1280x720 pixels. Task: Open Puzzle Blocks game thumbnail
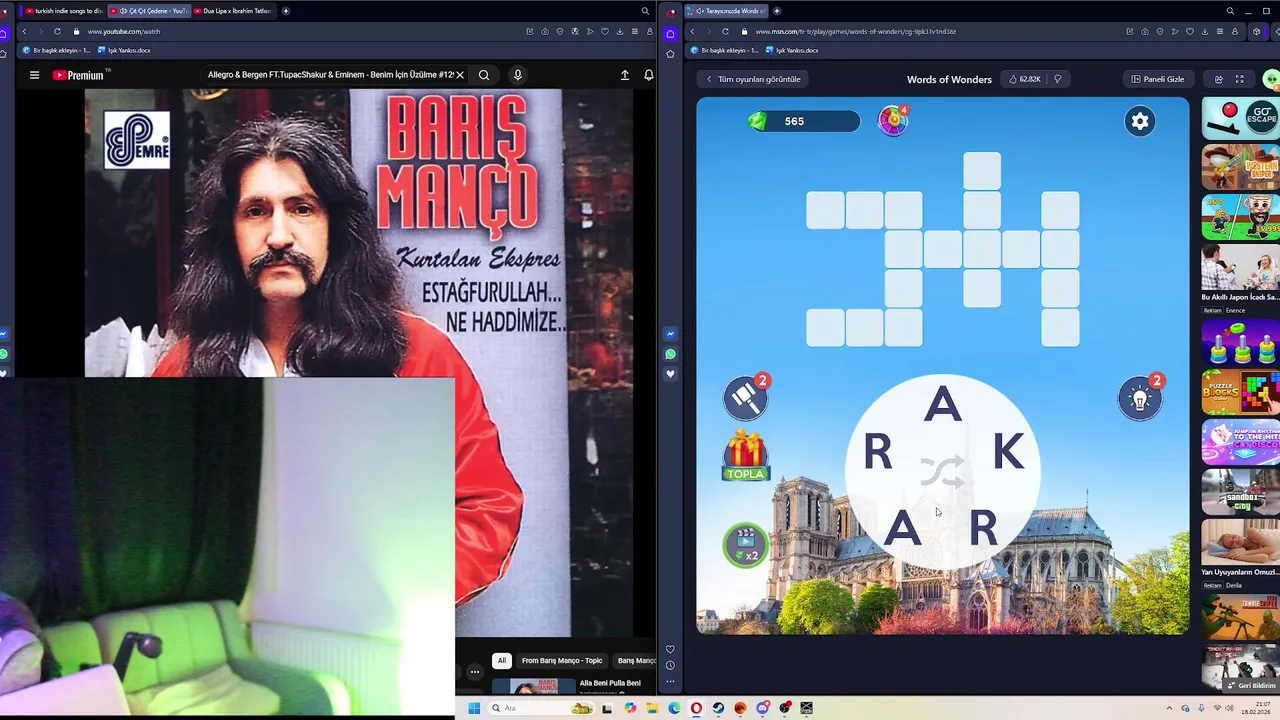(x=1240, y=392)
